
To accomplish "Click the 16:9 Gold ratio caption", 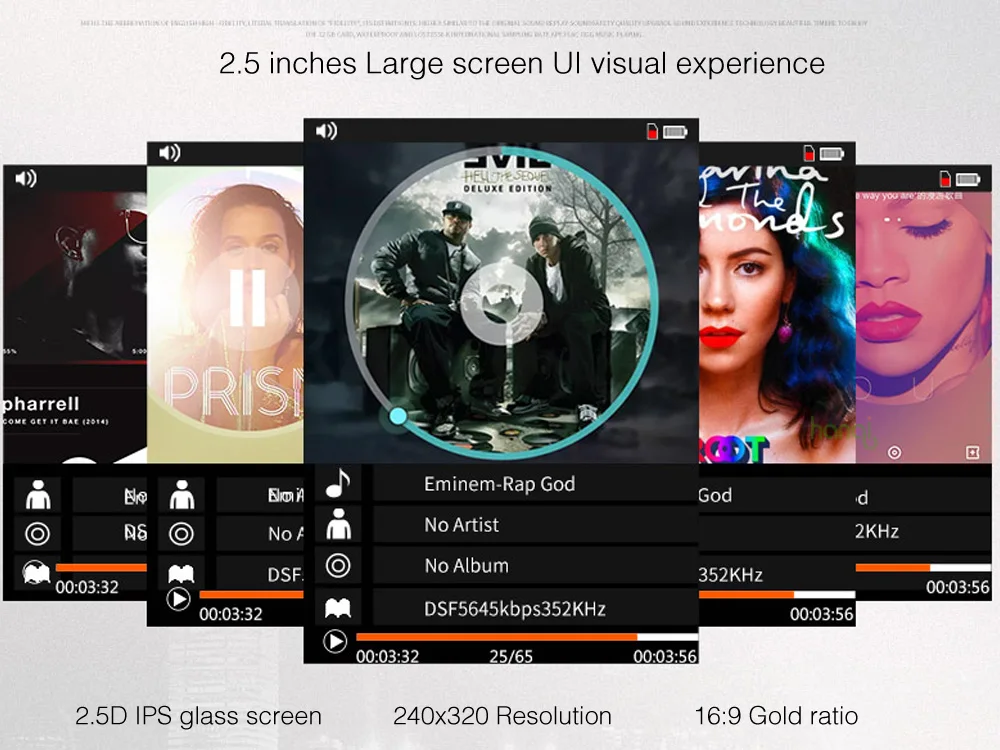I will point(776,716).
